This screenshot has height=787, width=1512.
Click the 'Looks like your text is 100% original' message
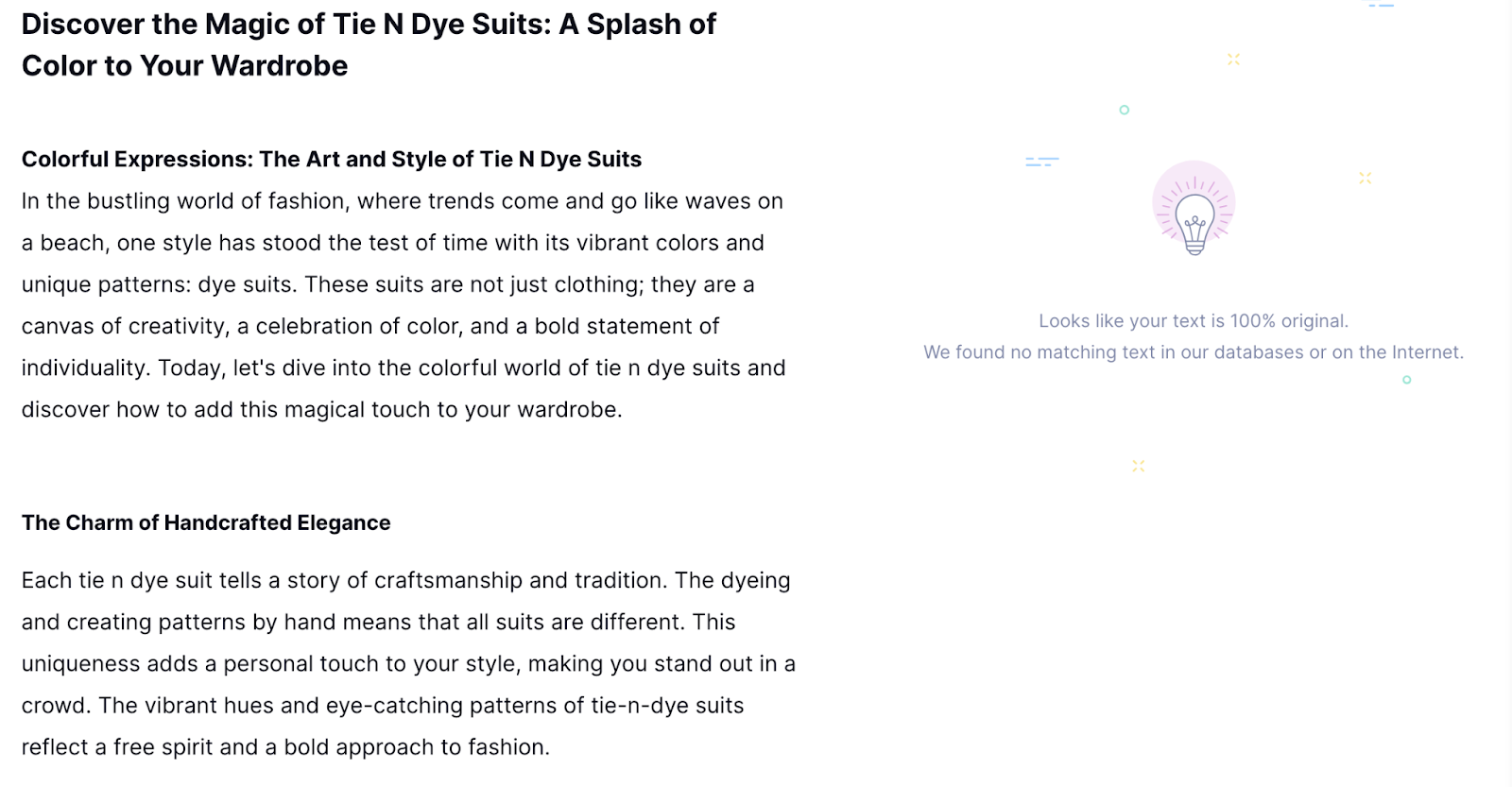(x=1194, y=321)
